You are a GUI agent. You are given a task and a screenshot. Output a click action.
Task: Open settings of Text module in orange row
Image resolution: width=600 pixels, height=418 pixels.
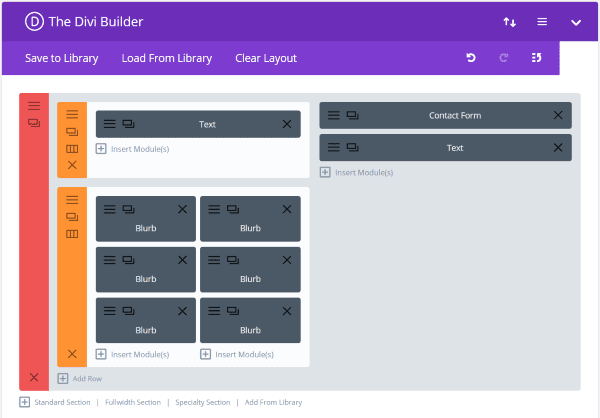109,124
